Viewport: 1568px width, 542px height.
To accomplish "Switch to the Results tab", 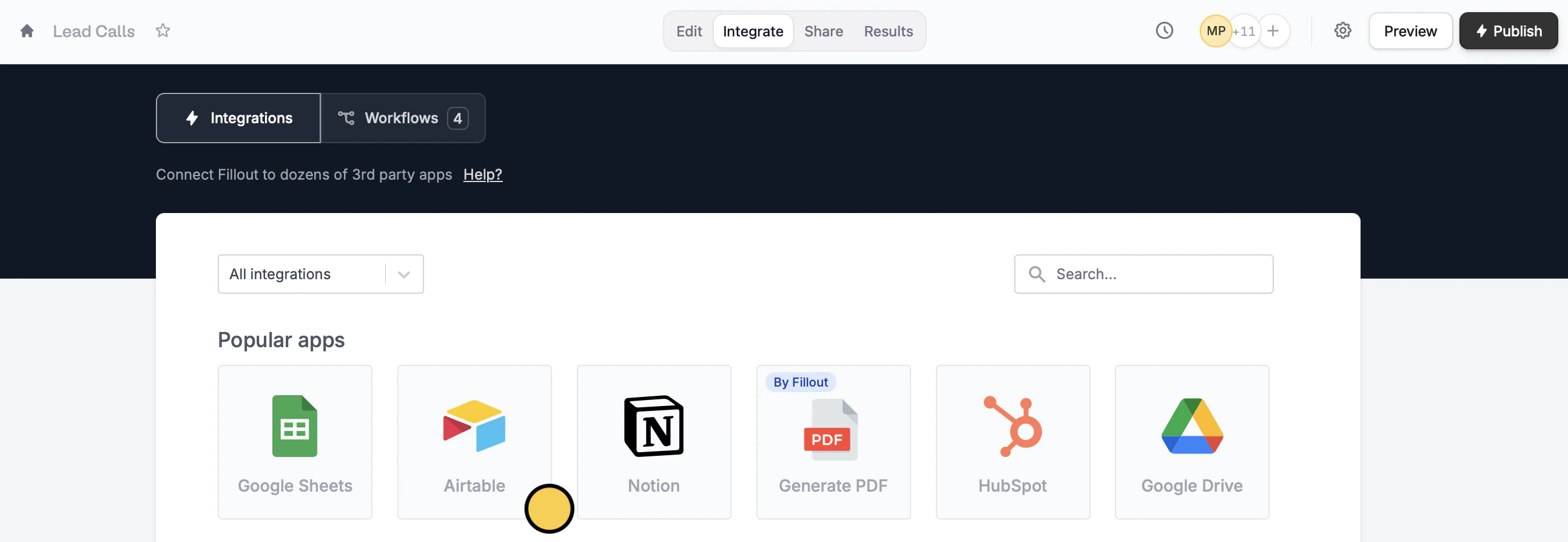I will tap(888, 31).
